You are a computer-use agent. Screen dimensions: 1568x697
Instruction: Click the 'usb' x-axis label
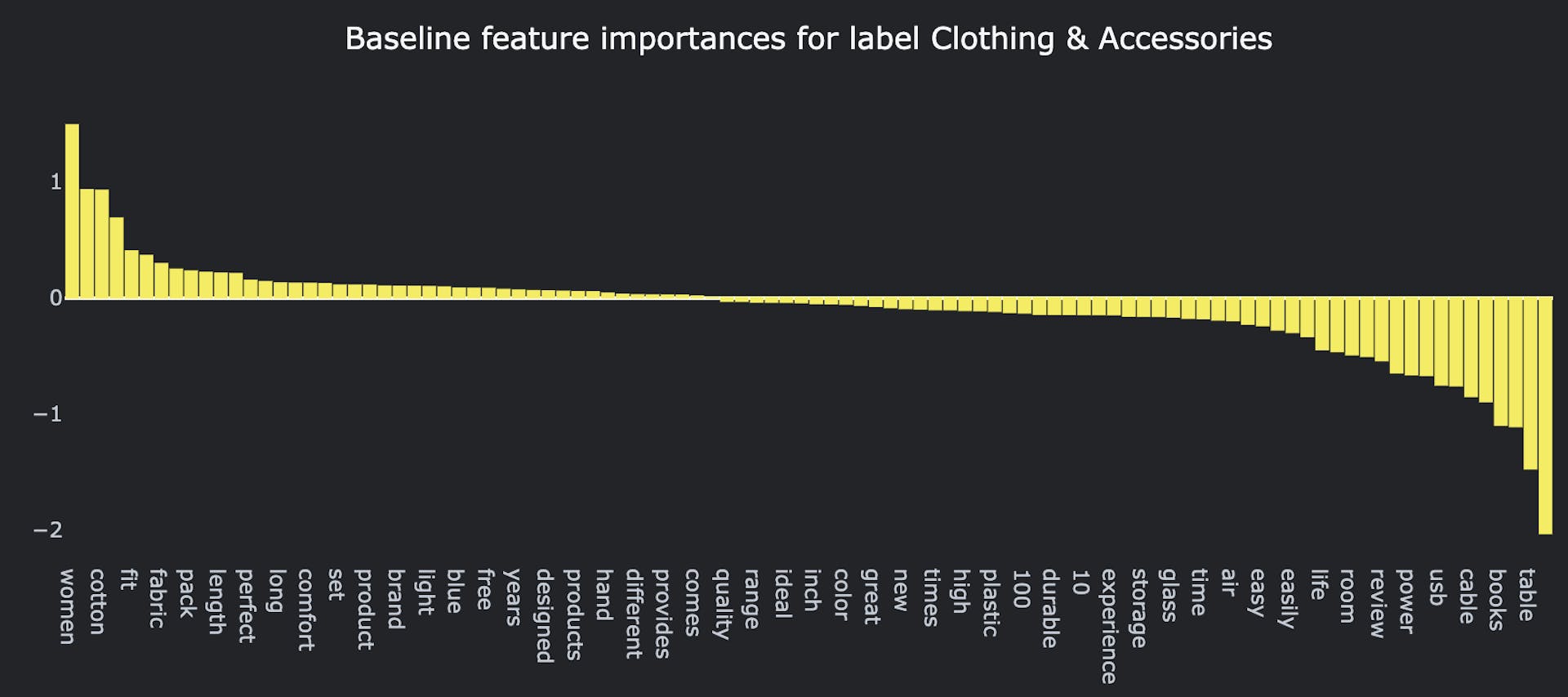1437,587
